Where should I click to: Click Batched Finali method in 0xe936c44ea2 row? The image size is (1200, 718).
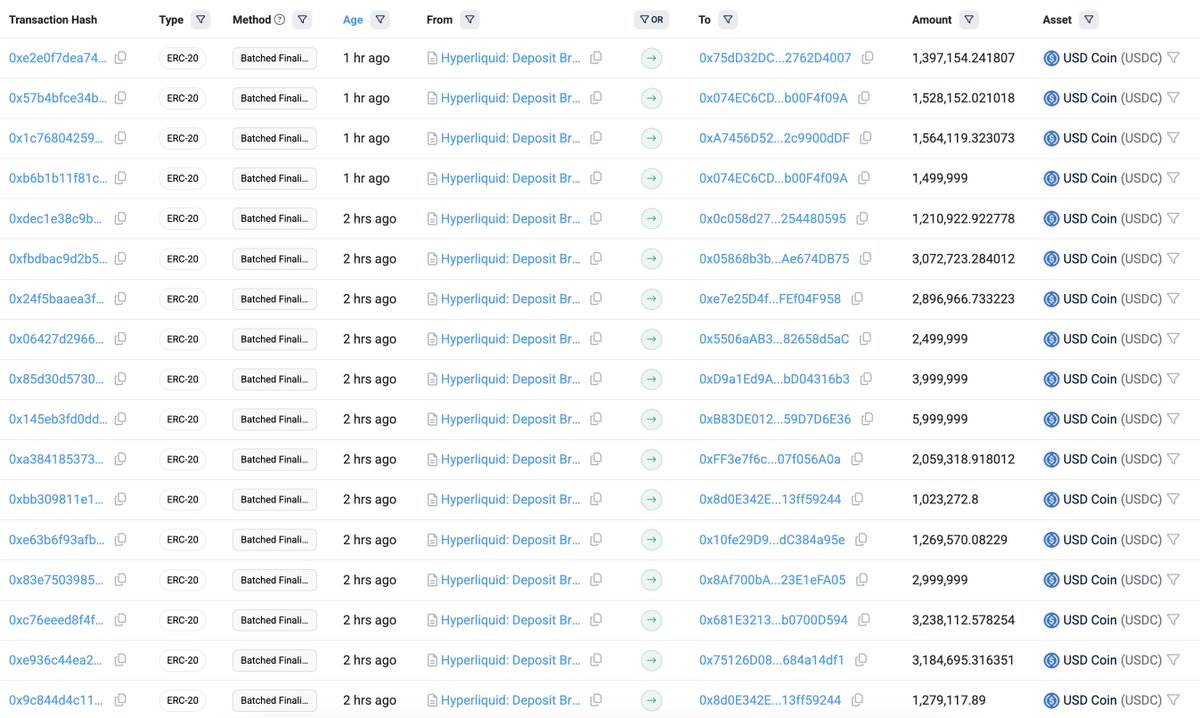(x=274, y=660)
